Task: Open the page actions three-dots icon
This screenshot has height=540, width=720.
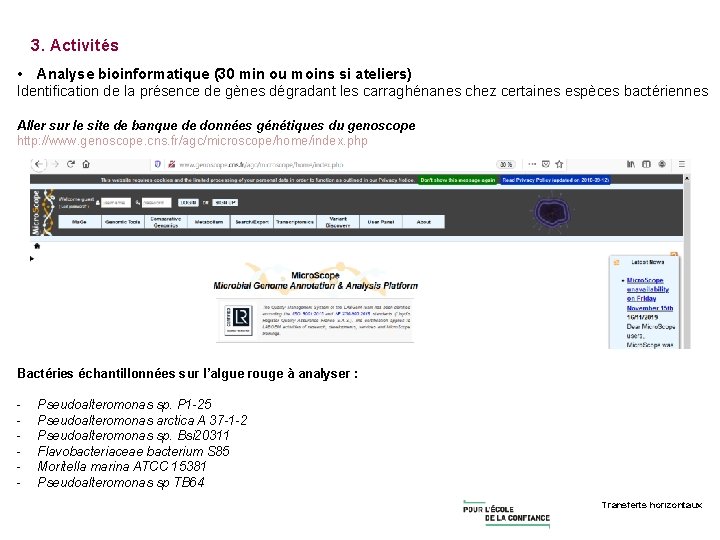Action: [532, 164]
